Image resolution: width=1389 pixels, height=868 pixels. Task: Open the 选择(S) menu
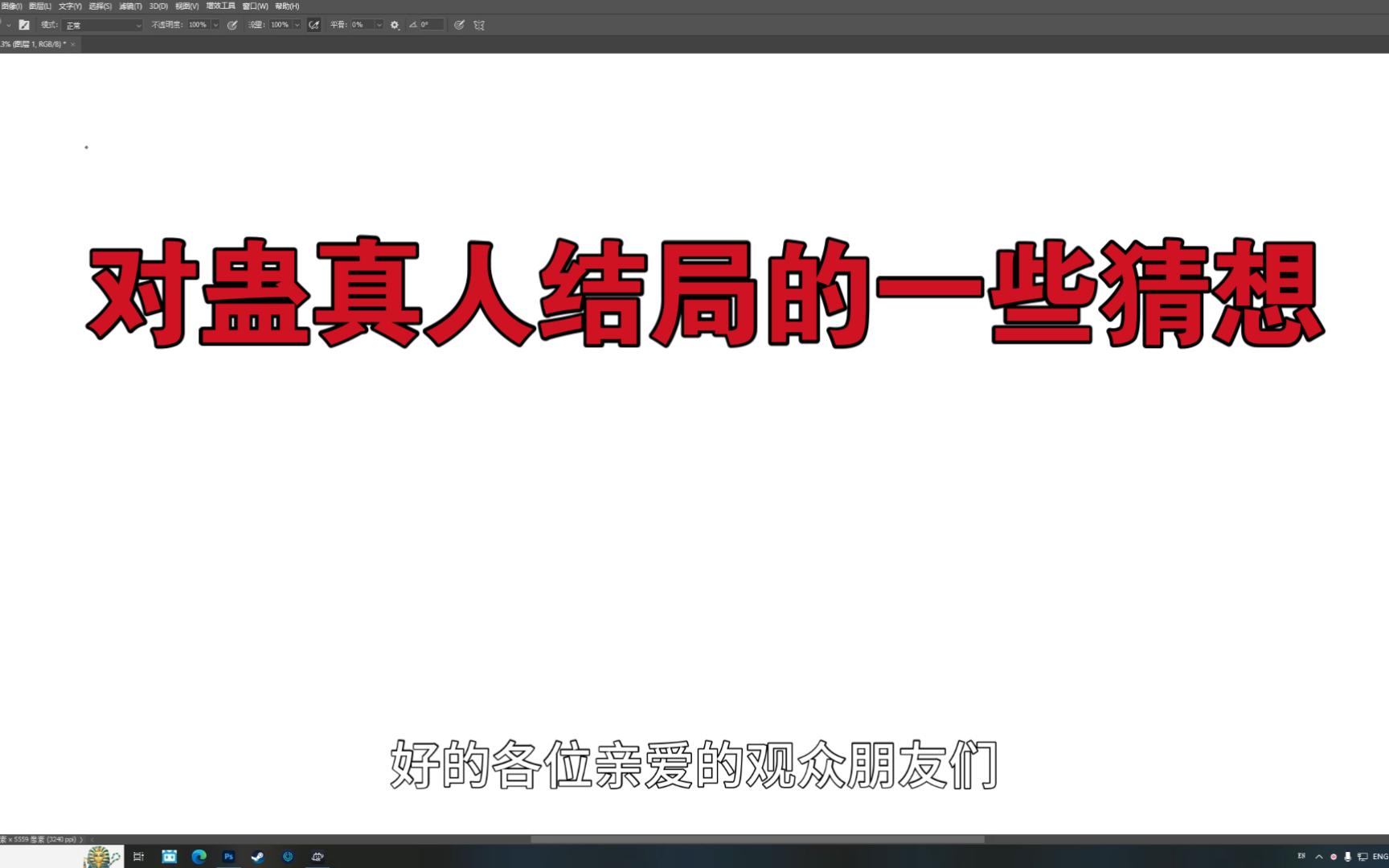(100, 6)
